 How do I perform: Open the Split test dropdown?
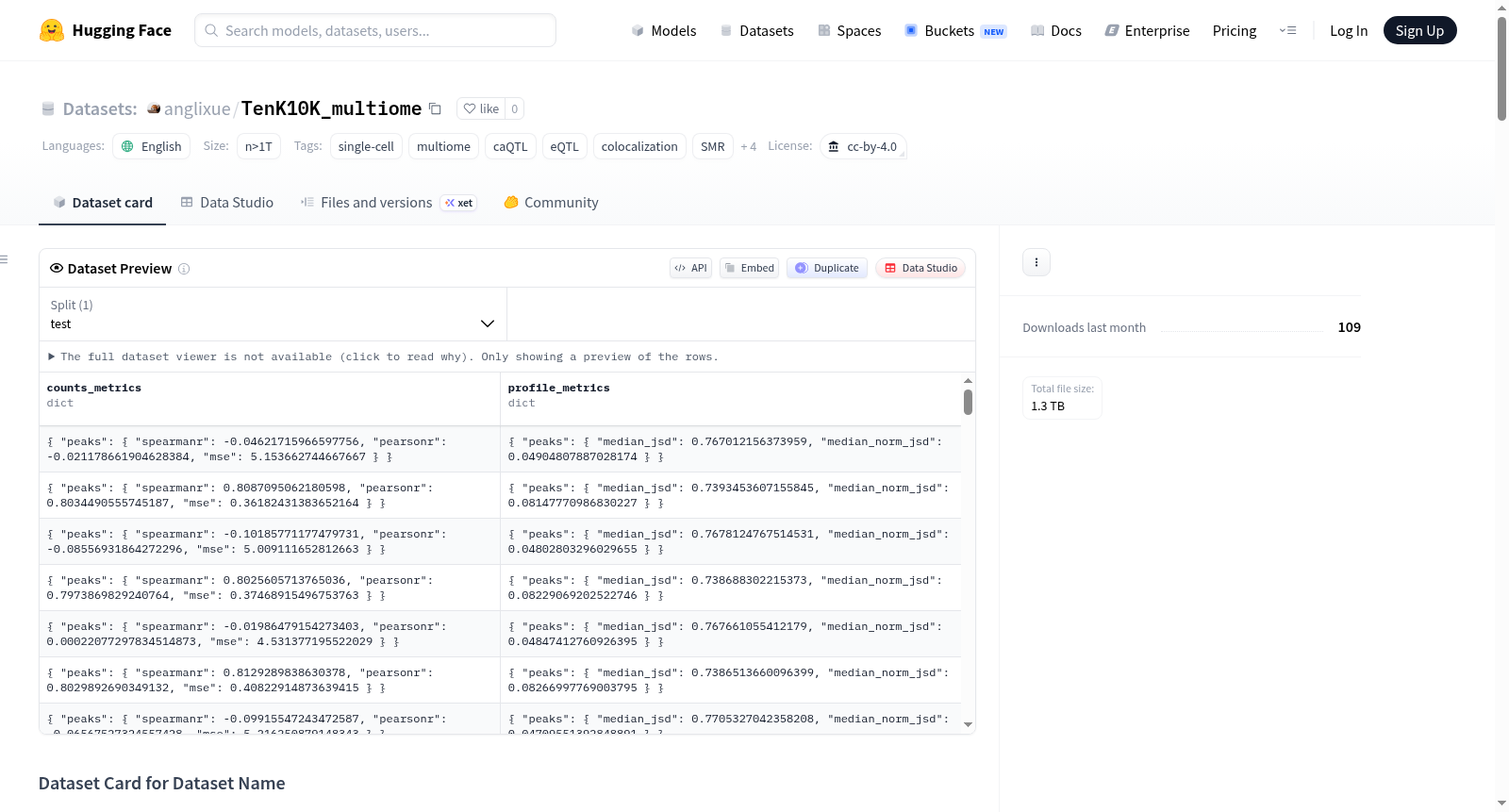click(x=273, y=314)
